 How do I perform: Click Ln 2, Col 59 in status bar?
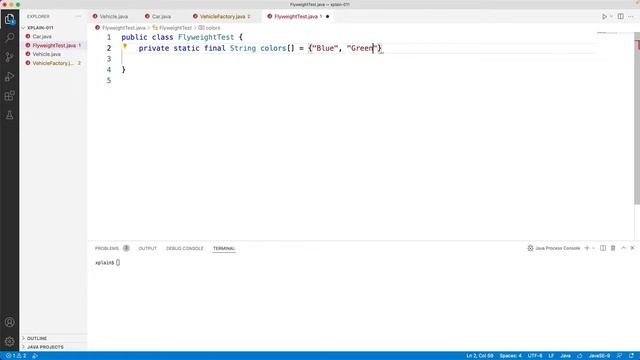tap(480, 356)
